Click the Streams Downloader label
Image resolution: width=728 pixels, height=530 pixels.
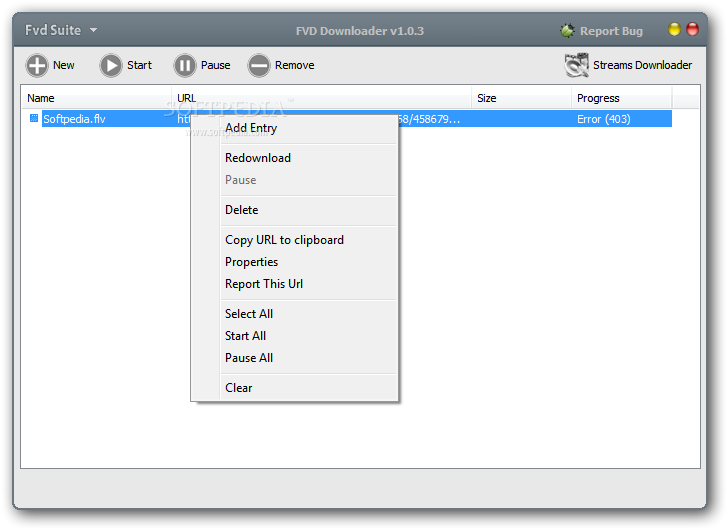coord(642,65)
